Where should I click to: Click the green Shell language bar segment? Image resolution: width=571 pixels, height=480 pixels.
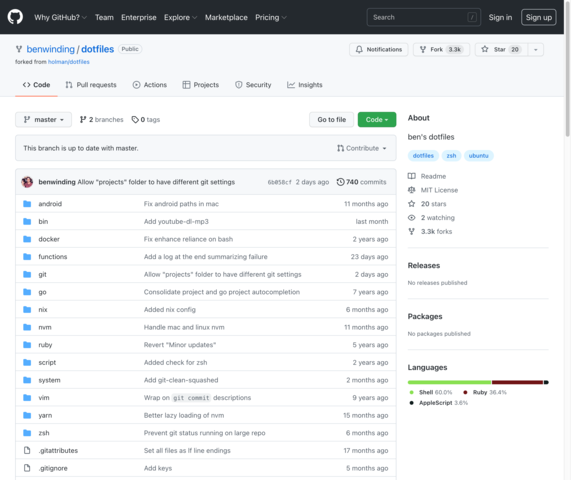coord(449,382)
